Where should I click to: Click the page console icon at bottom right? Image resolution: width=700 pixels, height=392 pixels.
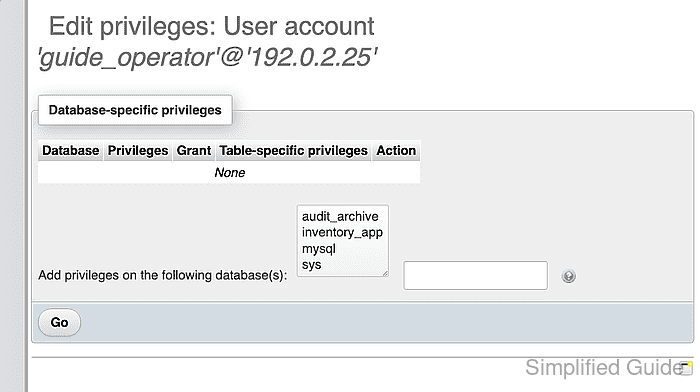click(686, 368)
